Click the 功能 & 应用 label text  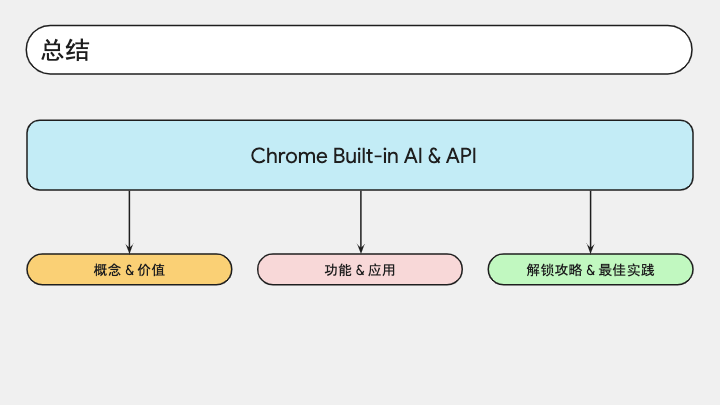360,270
